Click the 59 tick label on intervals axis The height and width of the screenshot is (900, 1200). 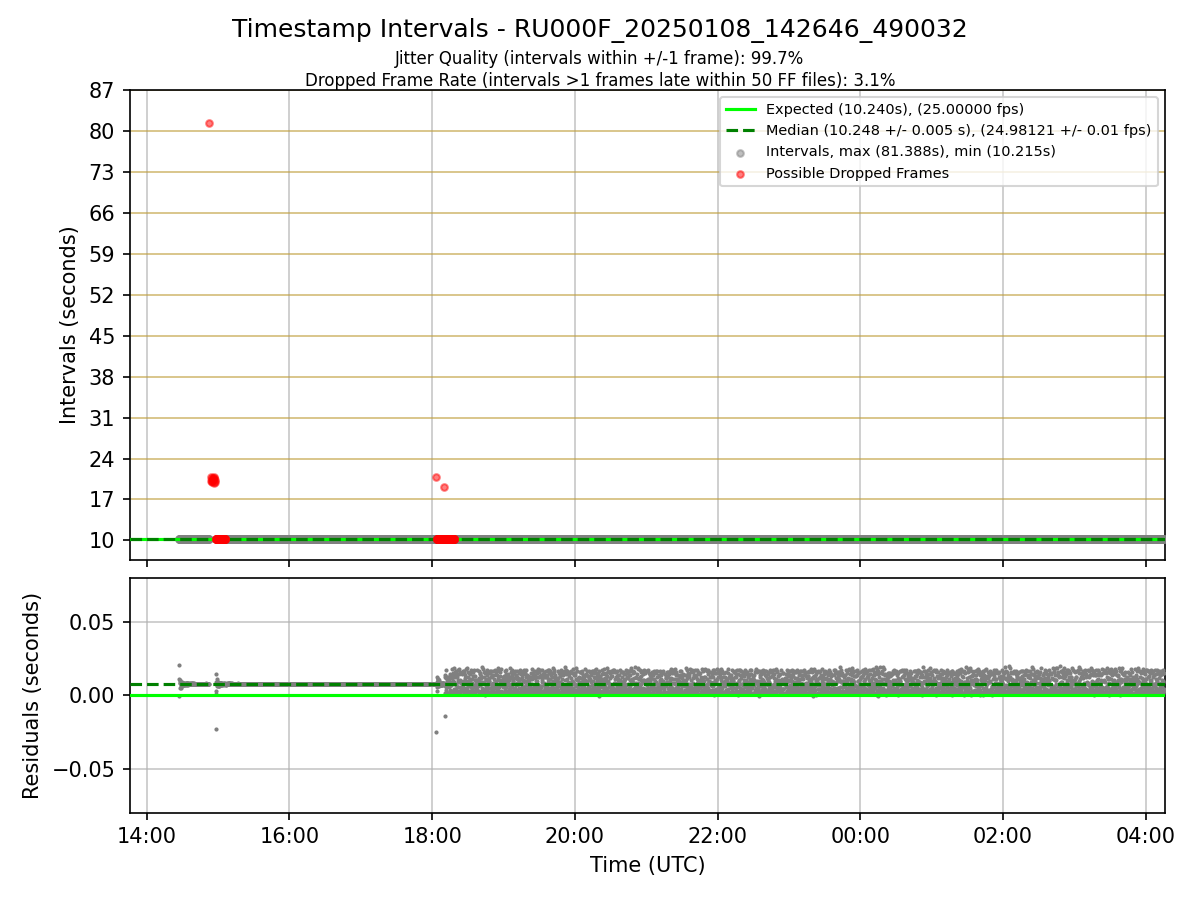pos(103,254)
